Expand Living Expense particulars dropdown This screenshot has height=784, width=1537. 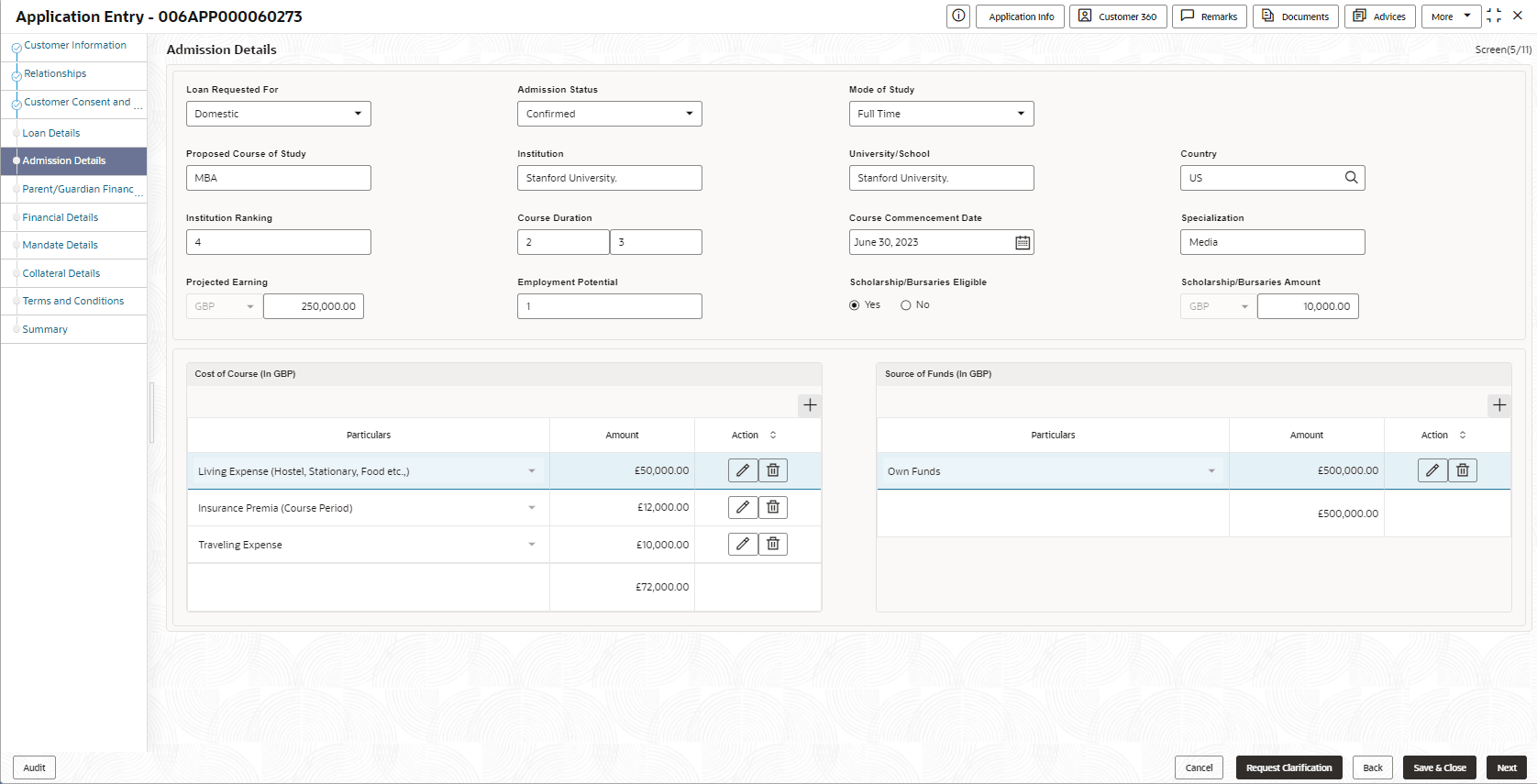(532, 471)
